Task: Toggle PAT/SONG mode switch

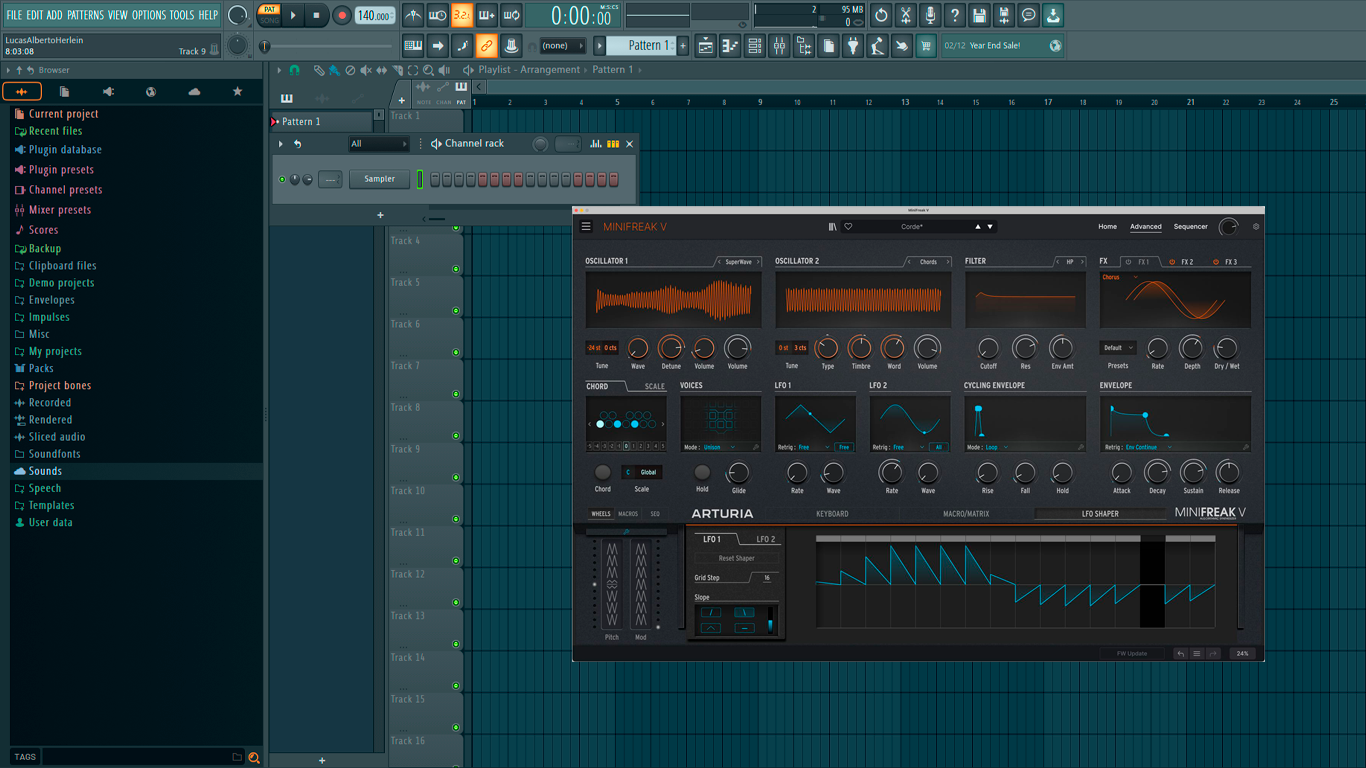Action: [269, 15]
